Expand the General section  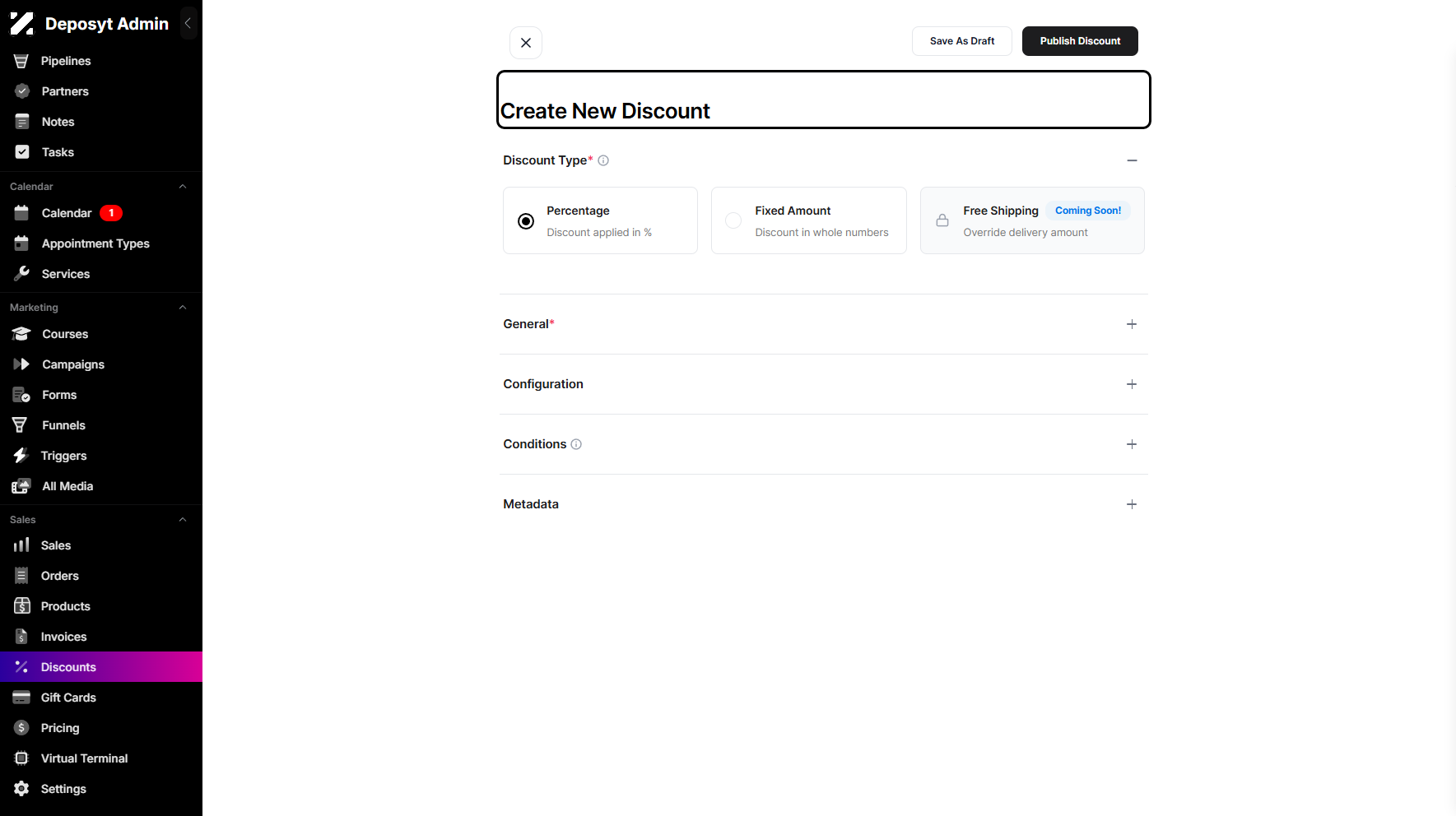pyautogui.click(x=1132, y=324)
